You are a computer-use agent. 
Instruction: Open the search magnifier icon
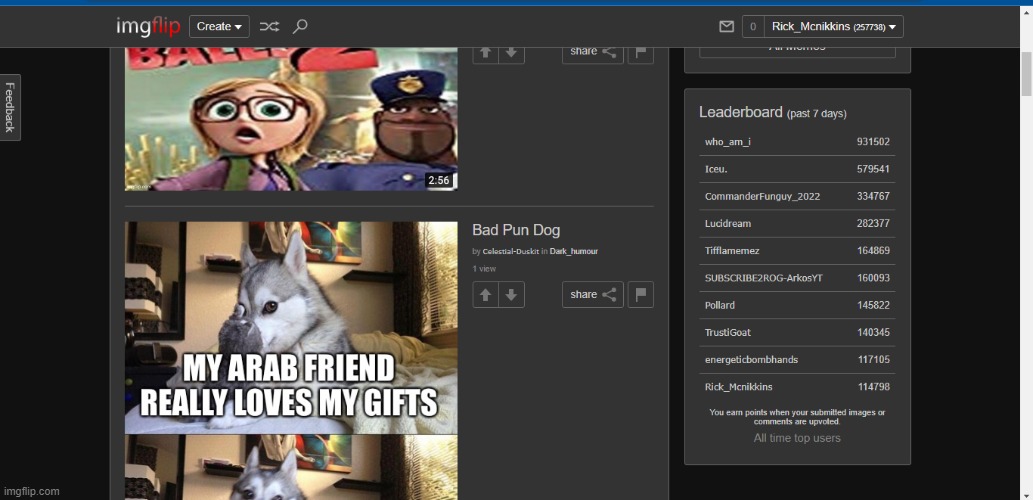300,26
